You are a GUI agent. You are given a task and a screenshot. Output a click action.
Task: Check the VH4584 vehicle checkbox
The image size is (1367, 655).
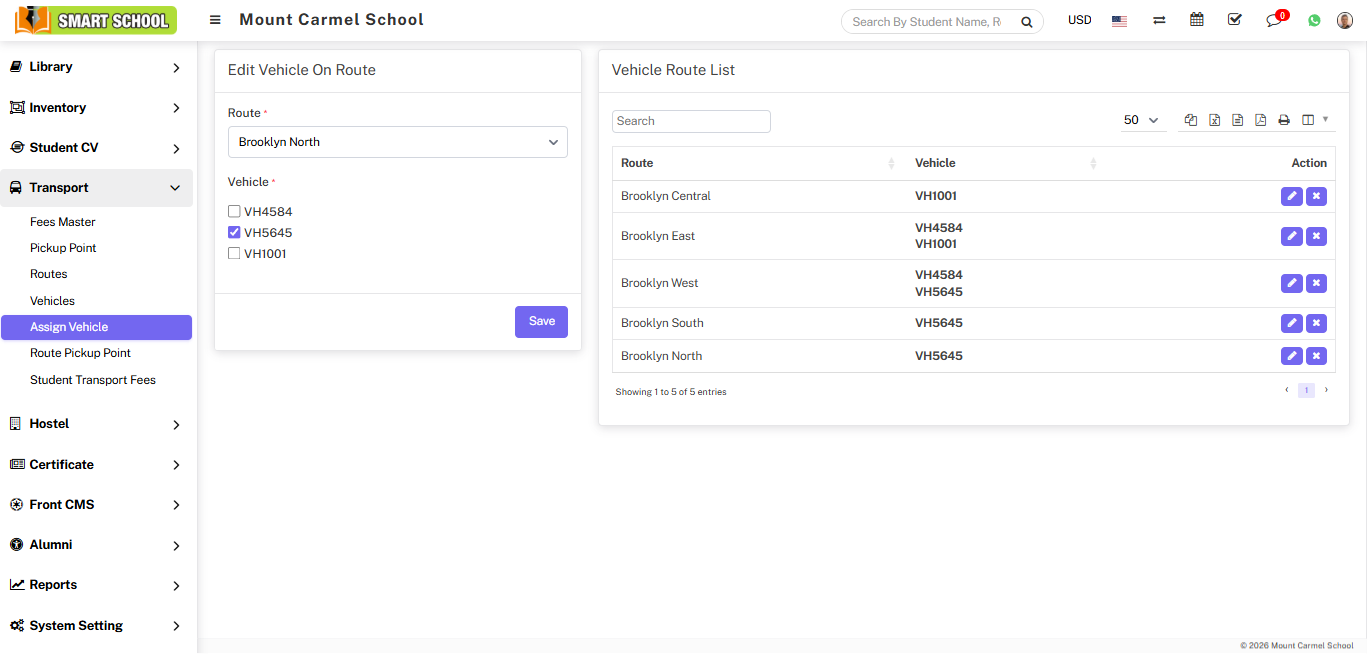point(234,212)
